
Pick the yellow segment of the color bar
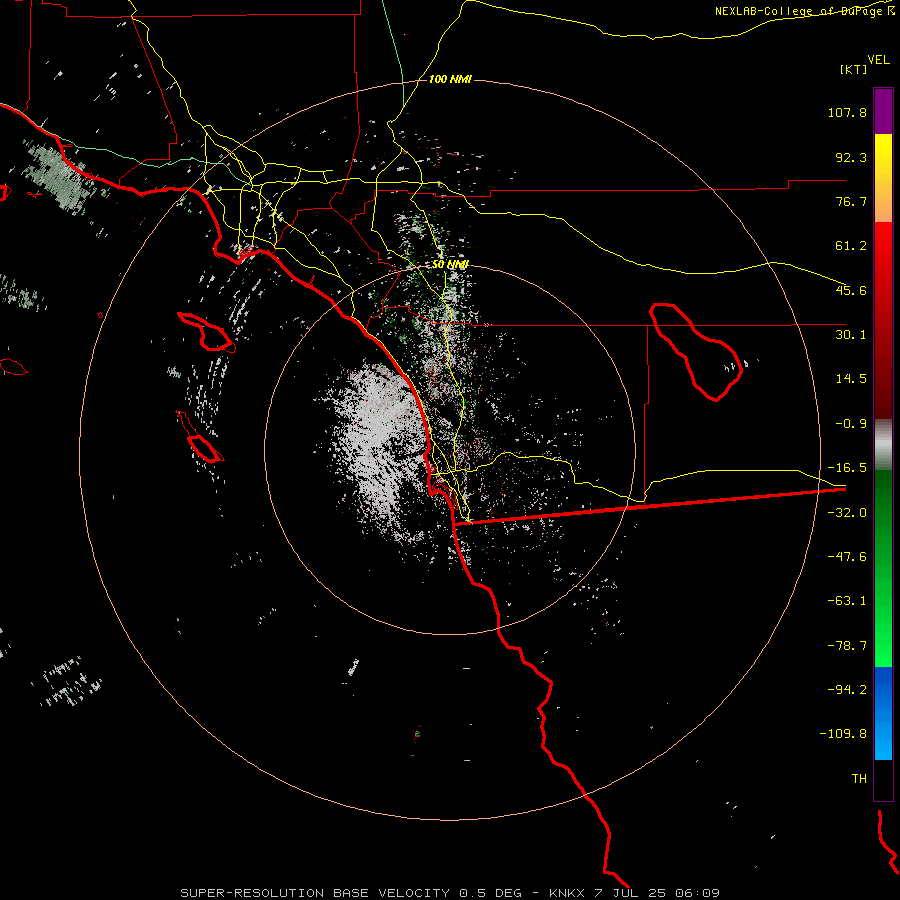pos(883,164)
